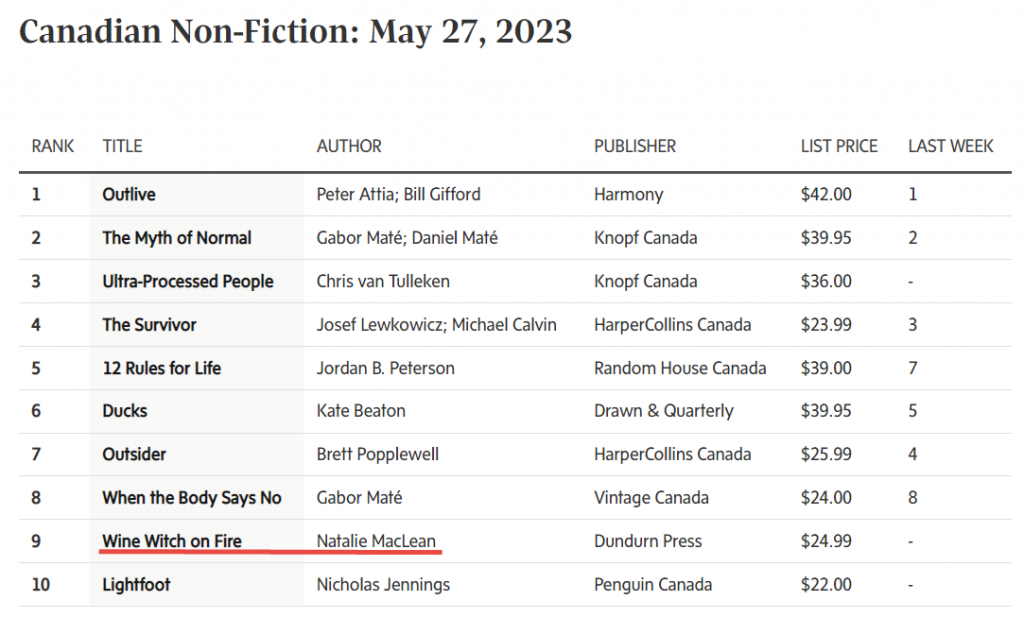Click the Ducks title
1024x635 pixels.
coord(125,411)
